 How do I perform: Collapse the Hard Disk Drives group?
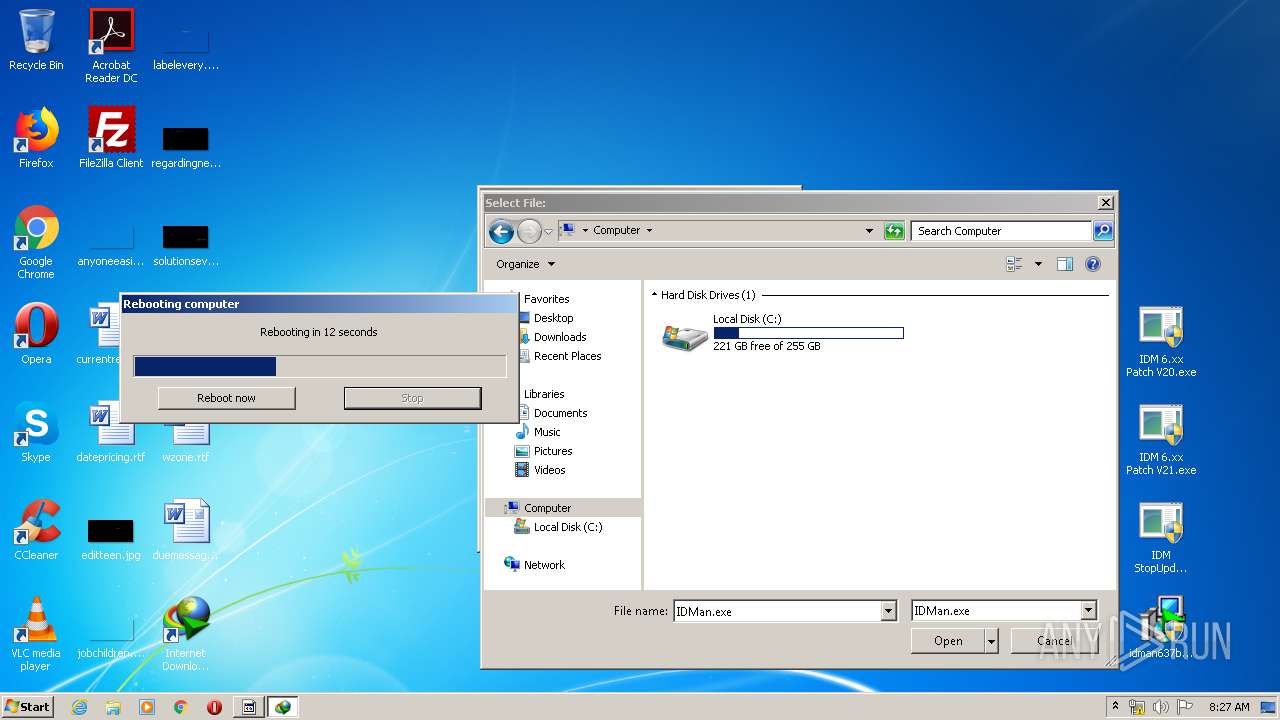pyautogui.click(x=655, y=295)
